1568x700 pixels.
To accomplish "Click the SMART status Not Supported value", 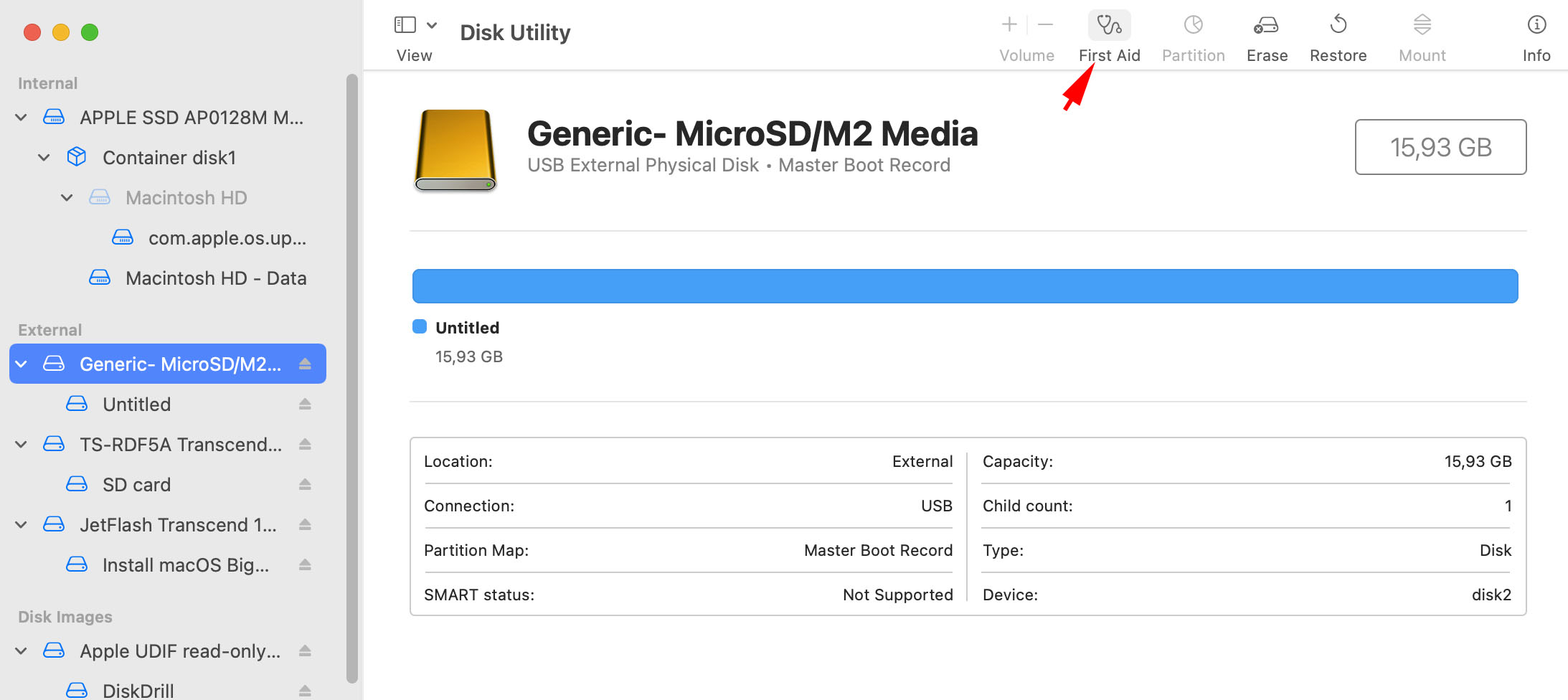I will coord(897,595).
